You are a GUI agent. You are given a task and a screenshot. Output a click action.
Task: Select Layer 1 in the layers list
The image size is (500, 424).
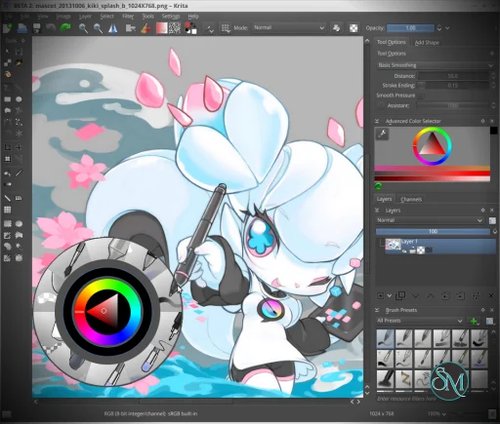[440, 246]
